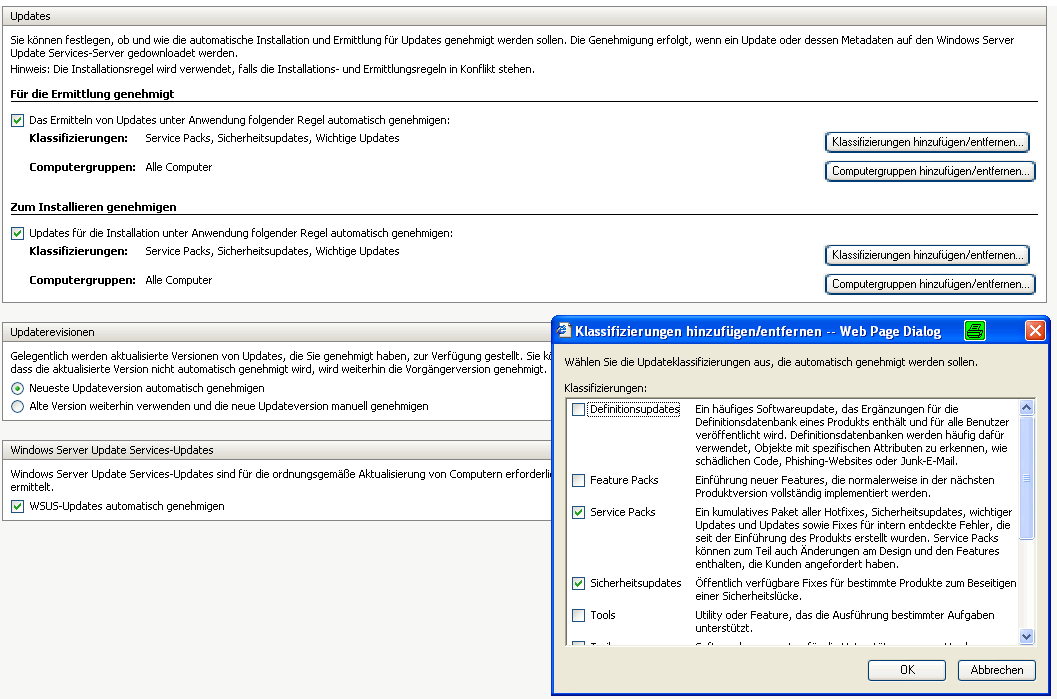Click 'Alle Computer' under Installieren section
The image size is (1057, 699).
(179, 280)
